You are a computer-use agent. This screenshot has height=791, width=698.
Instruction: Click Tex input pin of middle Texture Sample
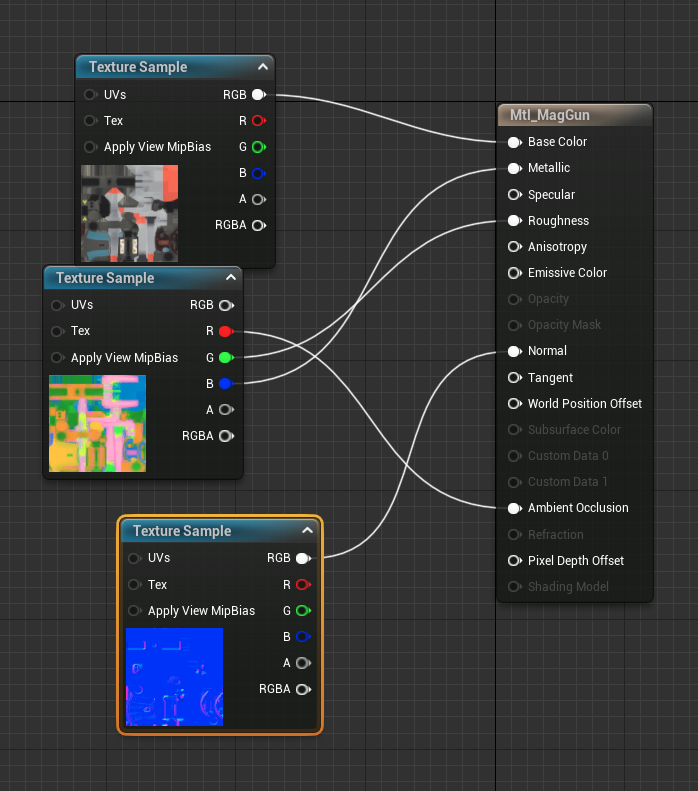point(57,331)
